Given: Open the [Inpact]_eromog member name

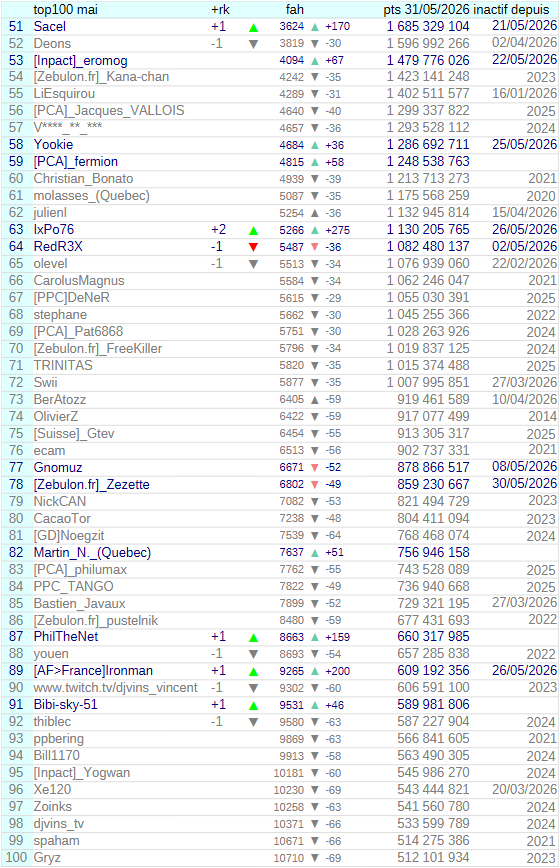Looking at the screenshot, I should pos(80,61).
